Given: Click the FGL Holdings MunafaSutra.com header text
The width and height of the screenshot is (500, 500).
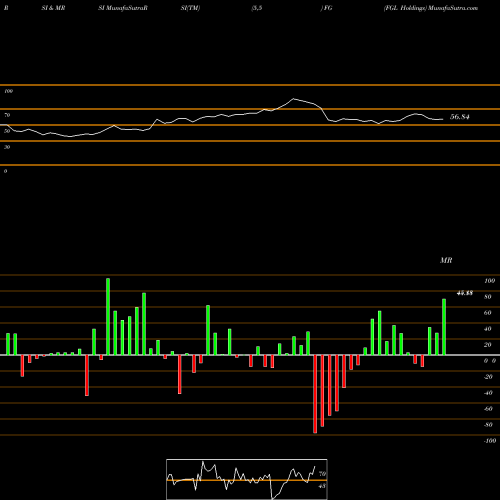Looking at the screenshot, I should [431, 8].
